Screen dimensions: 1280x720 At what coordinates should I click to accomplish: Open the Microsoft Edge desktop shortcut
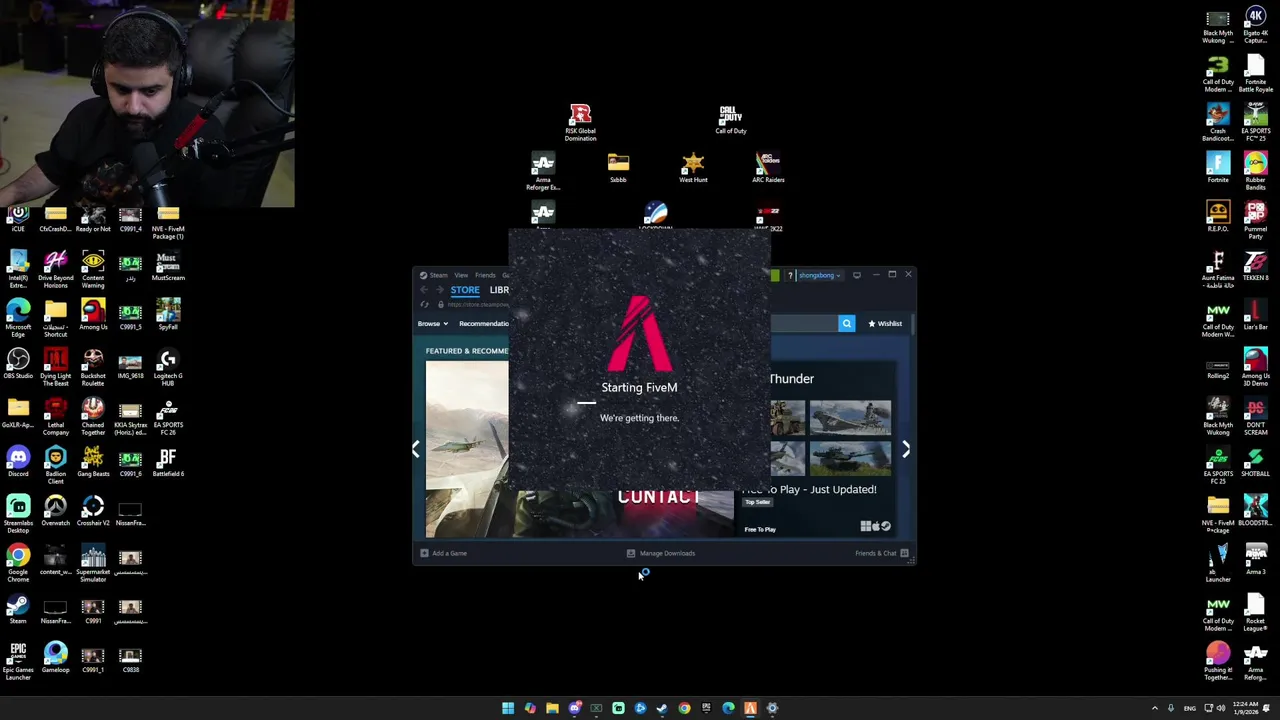point(18,318)
